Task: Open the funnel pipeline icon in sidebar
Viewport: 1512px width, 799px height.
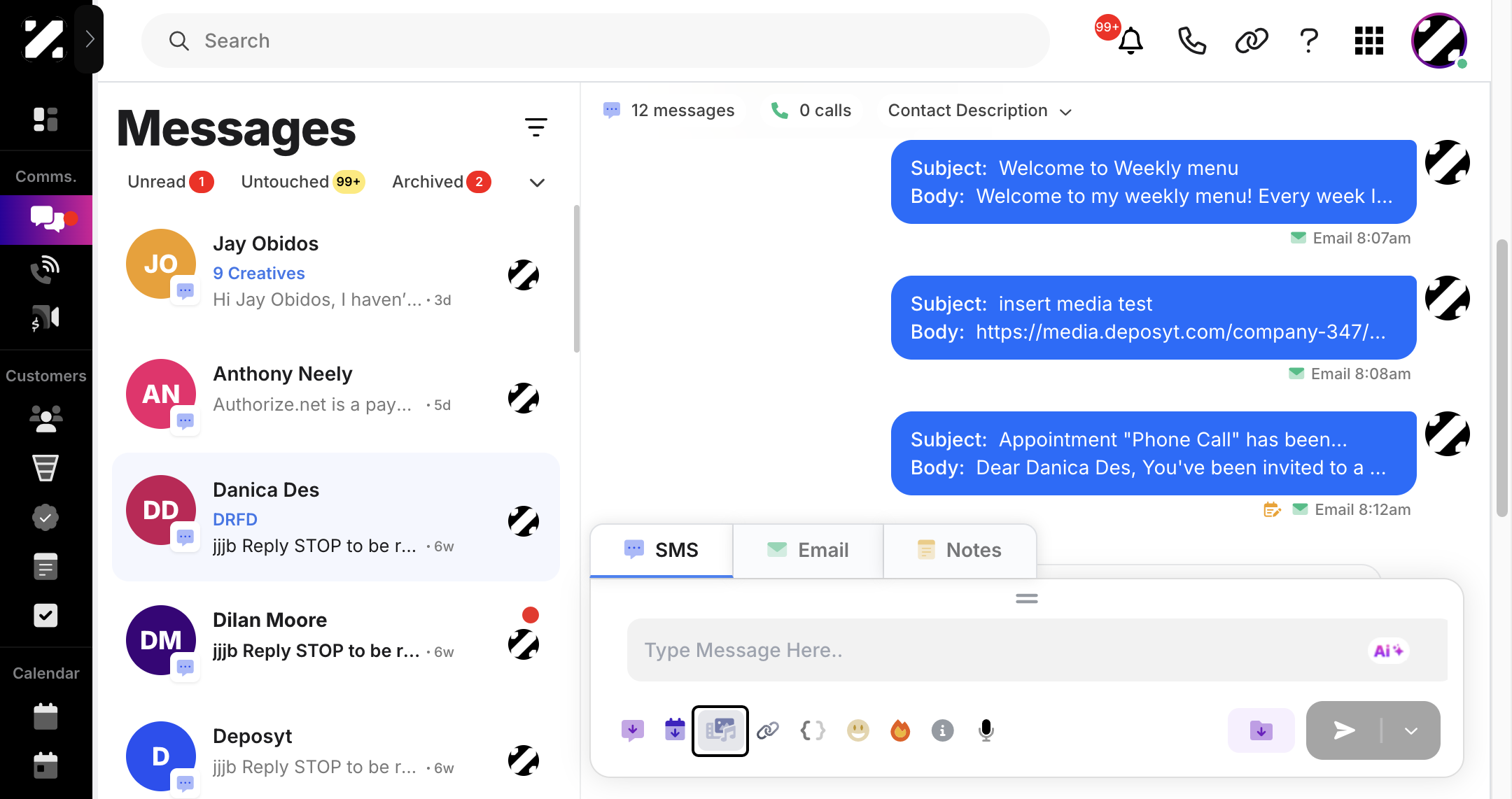Action: [45, 468]
